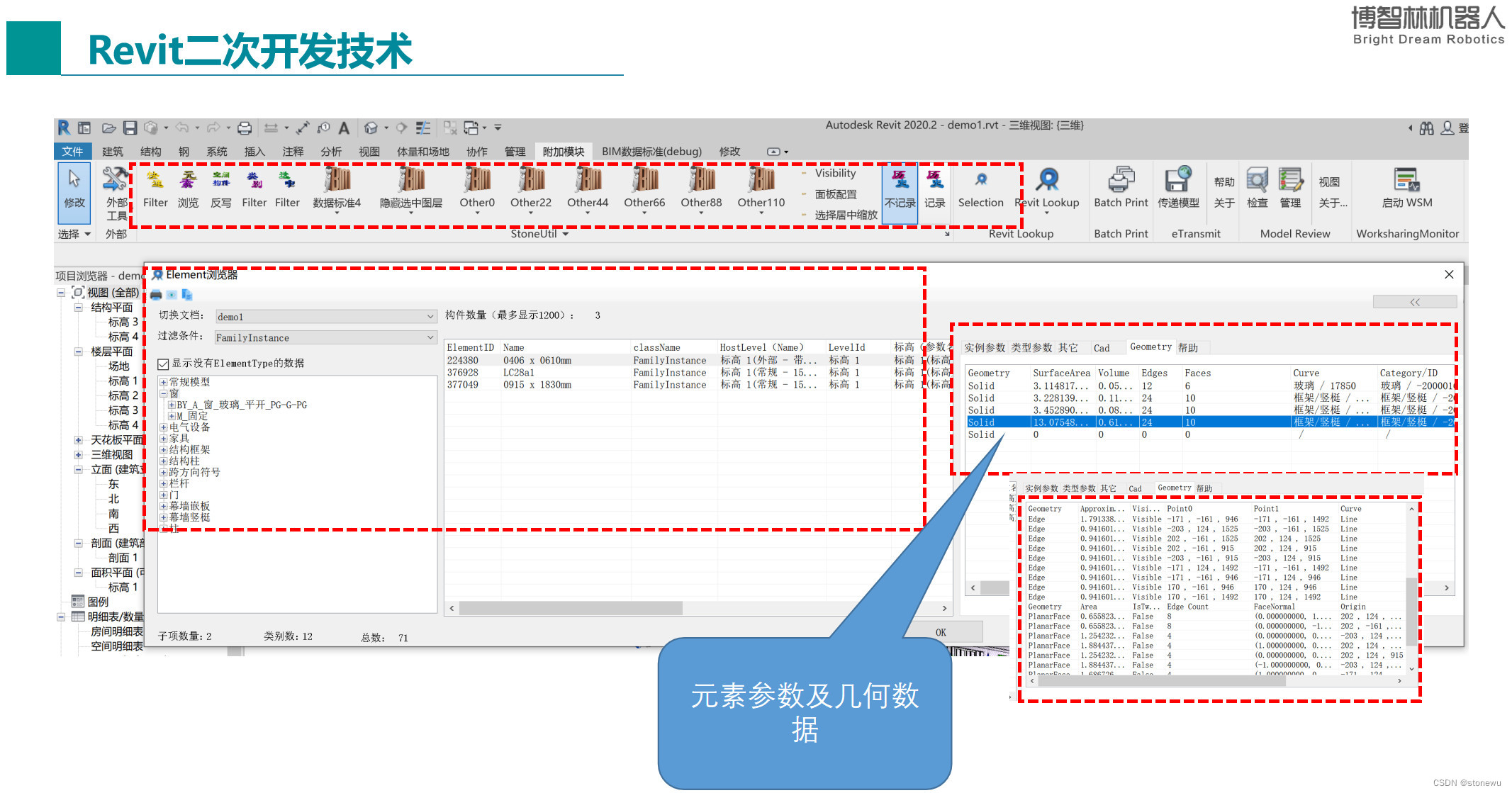
Task: Switch to the 附加模块 ribbon tab
Action: pyautogui.click(x=562, y=151)
